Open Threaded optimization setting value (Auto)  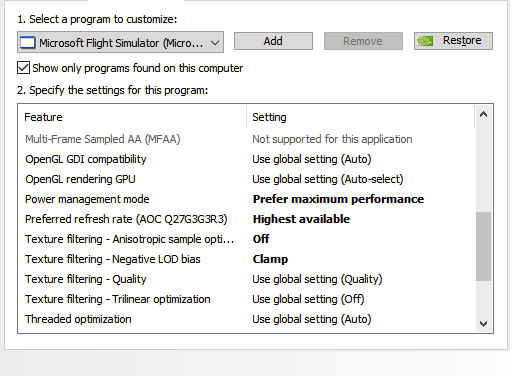(x=312, y=319)
